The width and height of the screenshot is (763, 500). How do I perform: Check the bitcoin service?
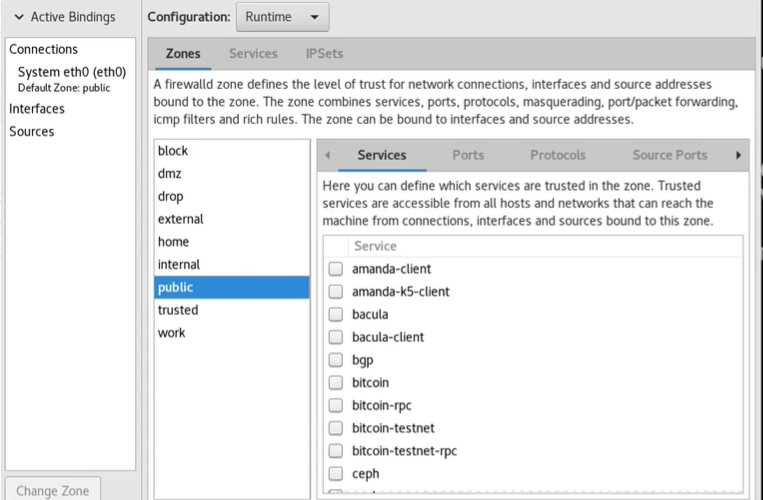point(336,383)
